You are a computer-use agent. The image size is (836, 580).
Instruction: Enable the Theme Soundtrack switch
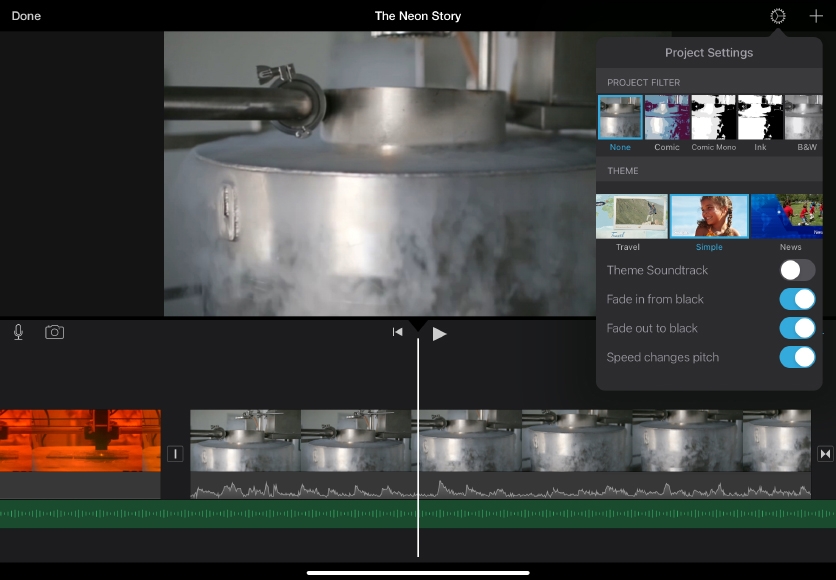tap(797, 270)
